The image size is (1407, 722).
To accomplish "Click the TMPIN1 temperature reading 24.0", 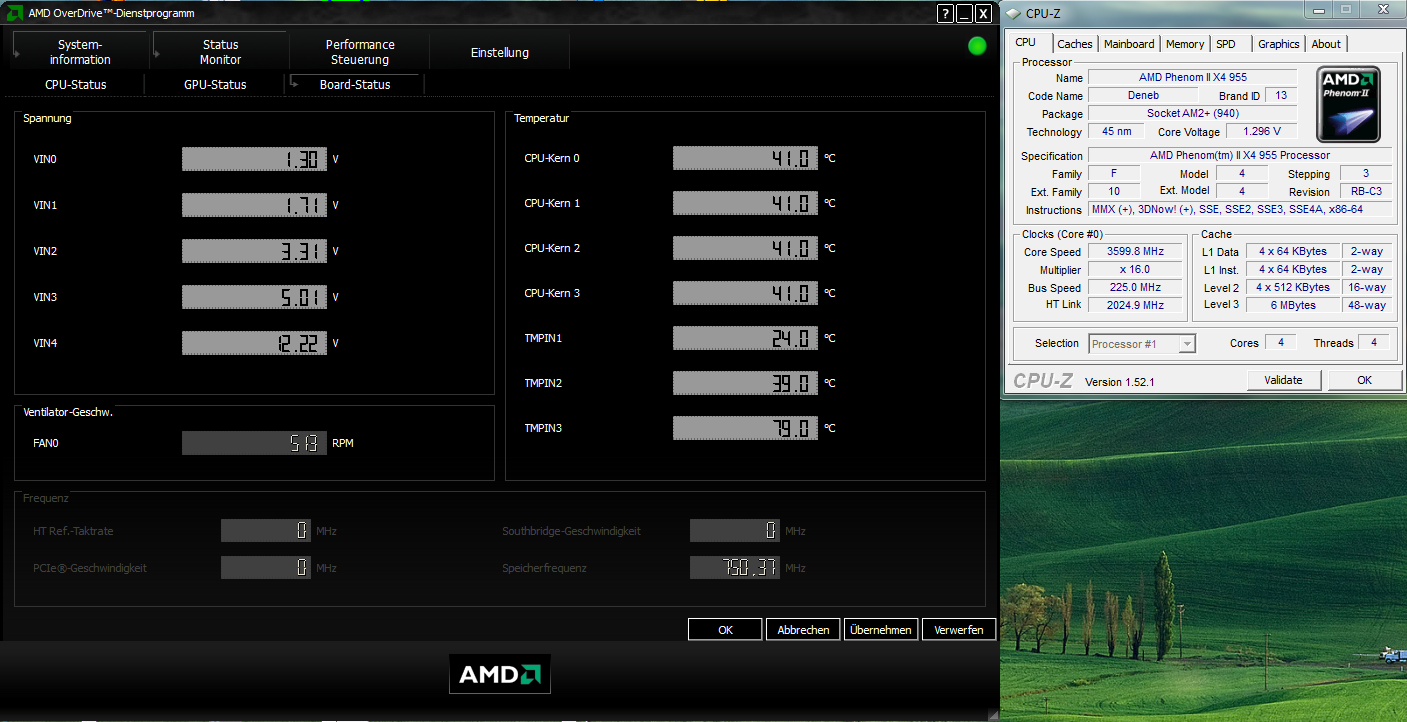I will [x=745, y=338].
